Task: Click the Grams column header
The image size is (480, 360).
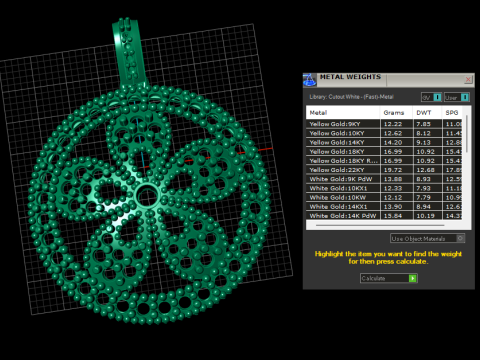Action: [396, 113]
